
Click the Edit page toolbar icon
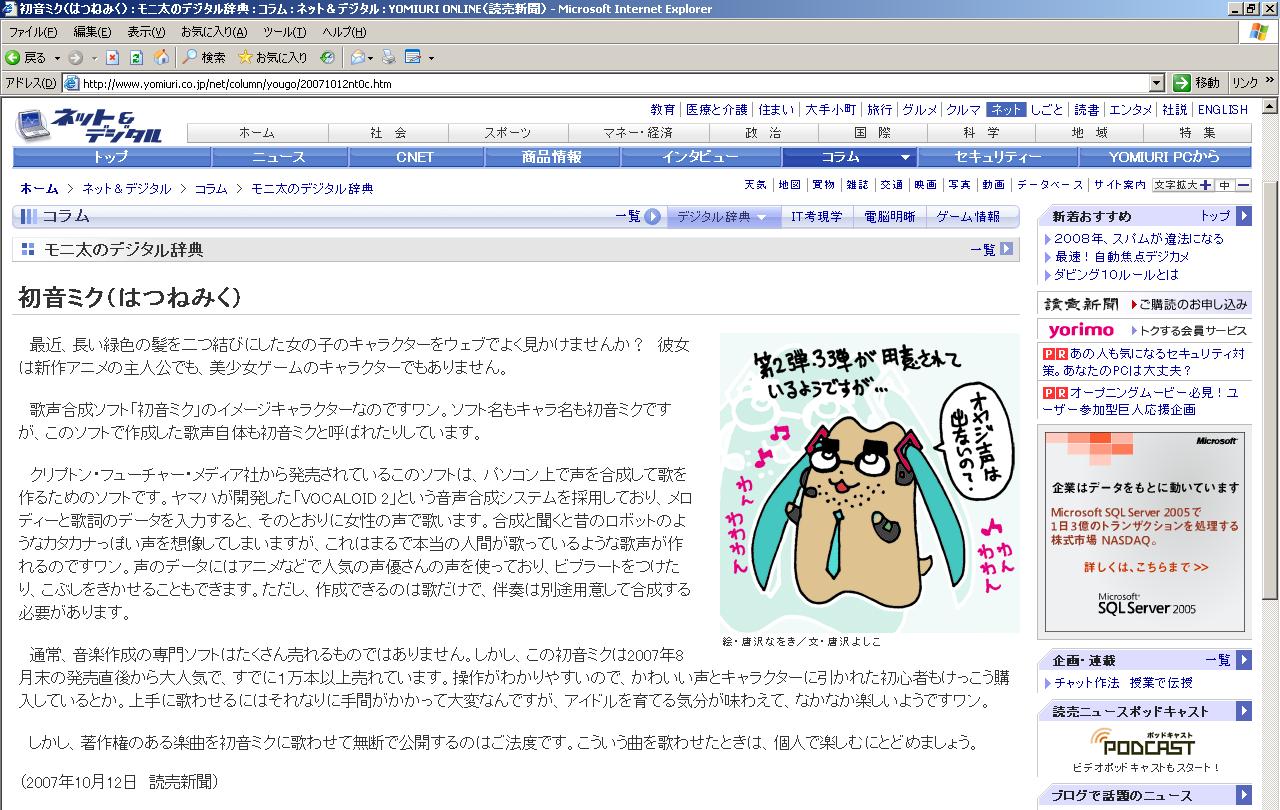point(412,58)
